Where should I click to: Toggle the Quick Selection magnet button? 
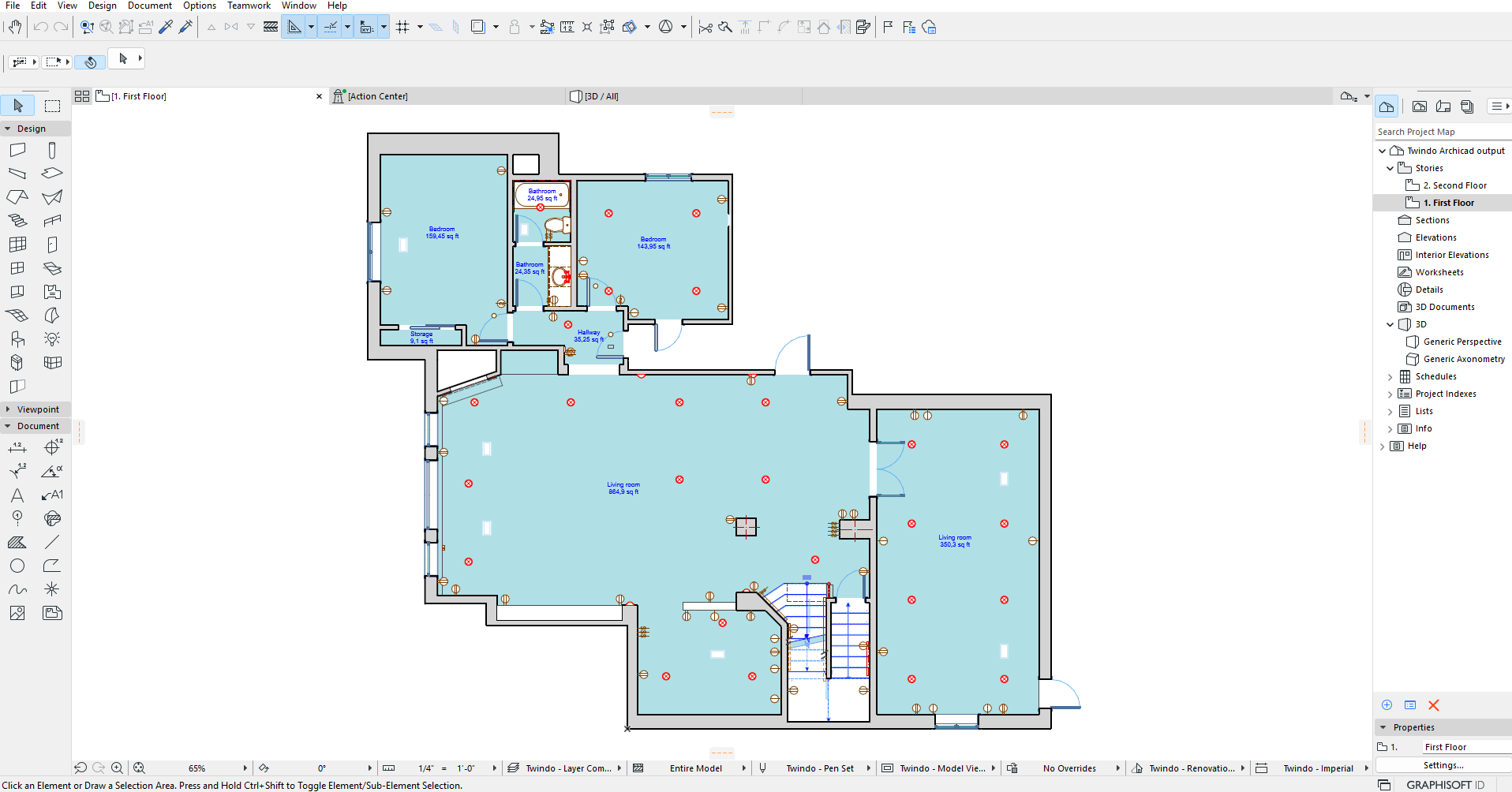click(89, 62)
